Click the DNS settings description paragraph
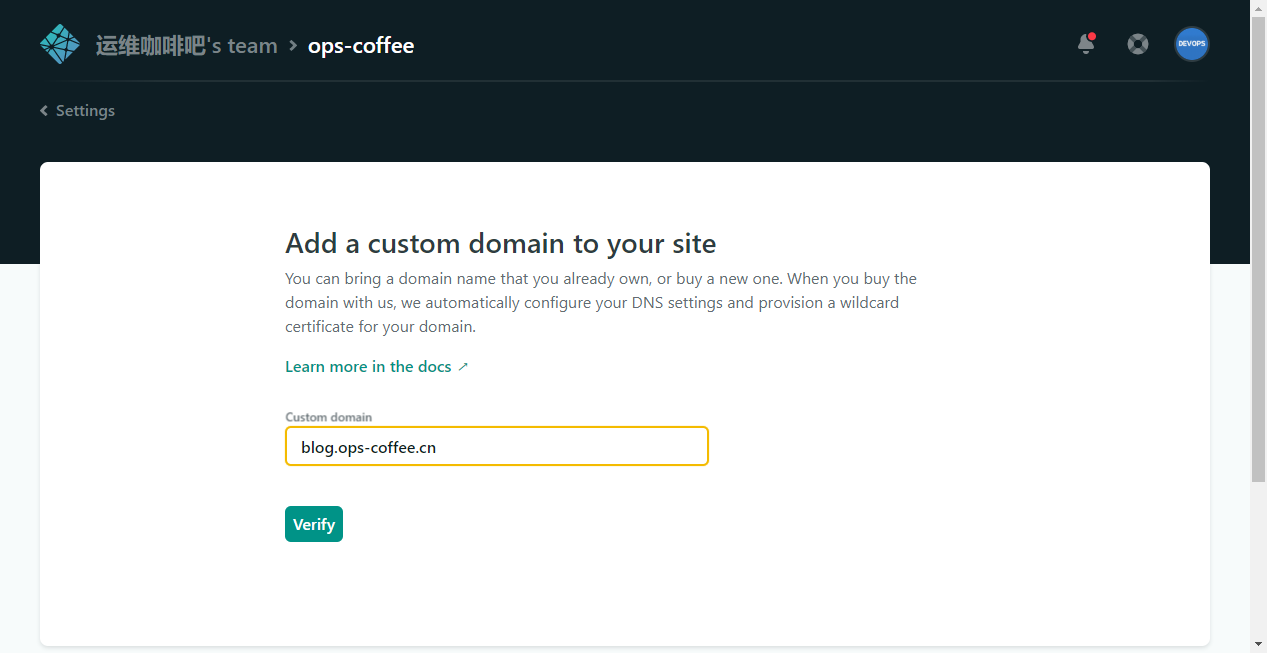The image size is (1267, 653). point(600,303)
